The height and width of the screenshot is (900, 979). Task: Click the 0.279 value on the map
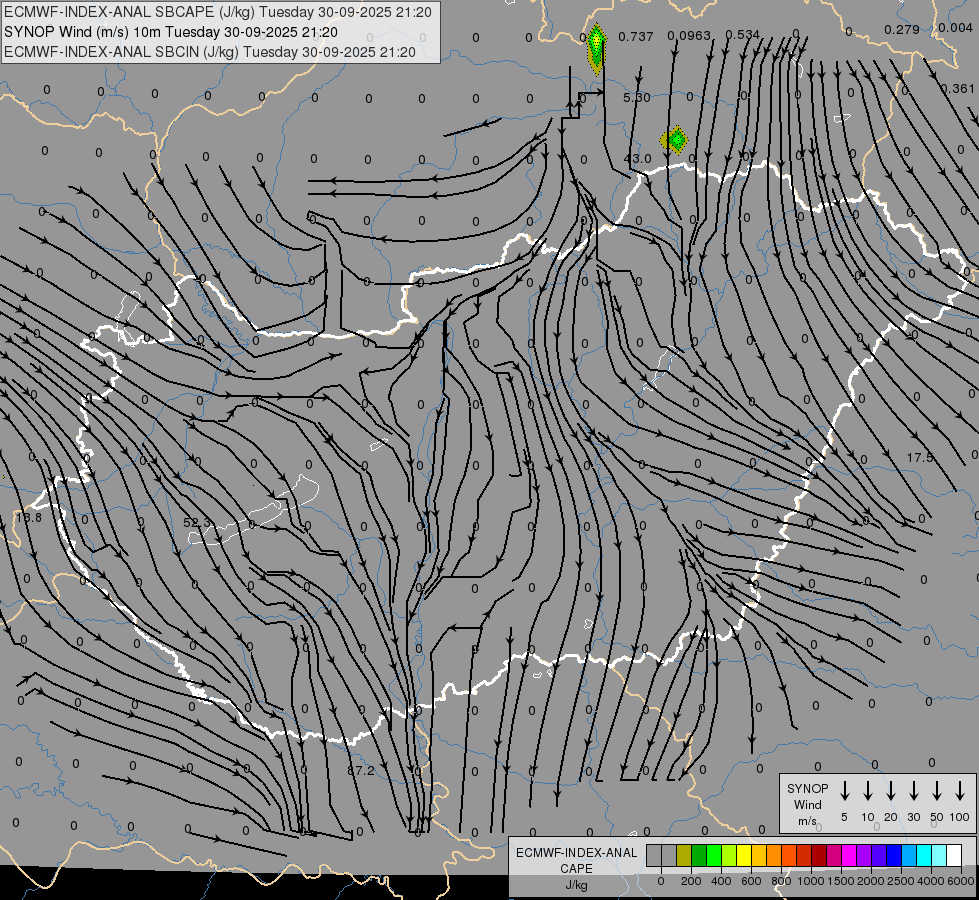click(902, 29)
